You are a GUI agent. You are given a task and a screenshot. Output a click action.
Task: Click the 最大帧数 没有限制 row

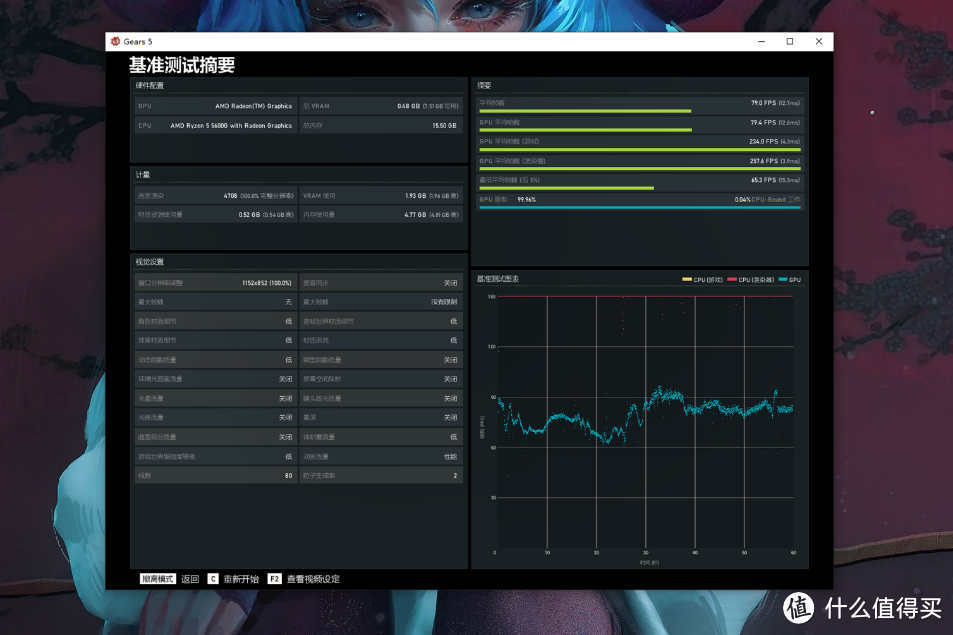[x=381, y=302]
